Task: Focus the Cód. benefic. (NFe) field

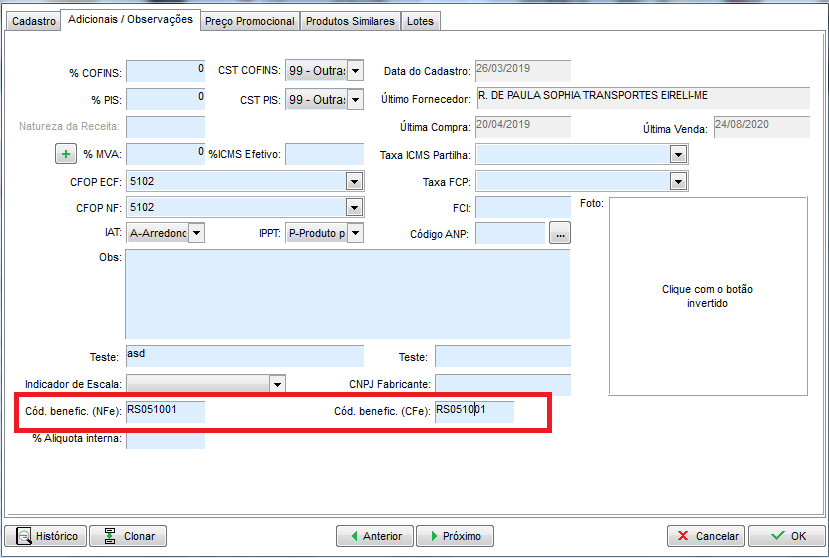Action: tap(165, 410)
